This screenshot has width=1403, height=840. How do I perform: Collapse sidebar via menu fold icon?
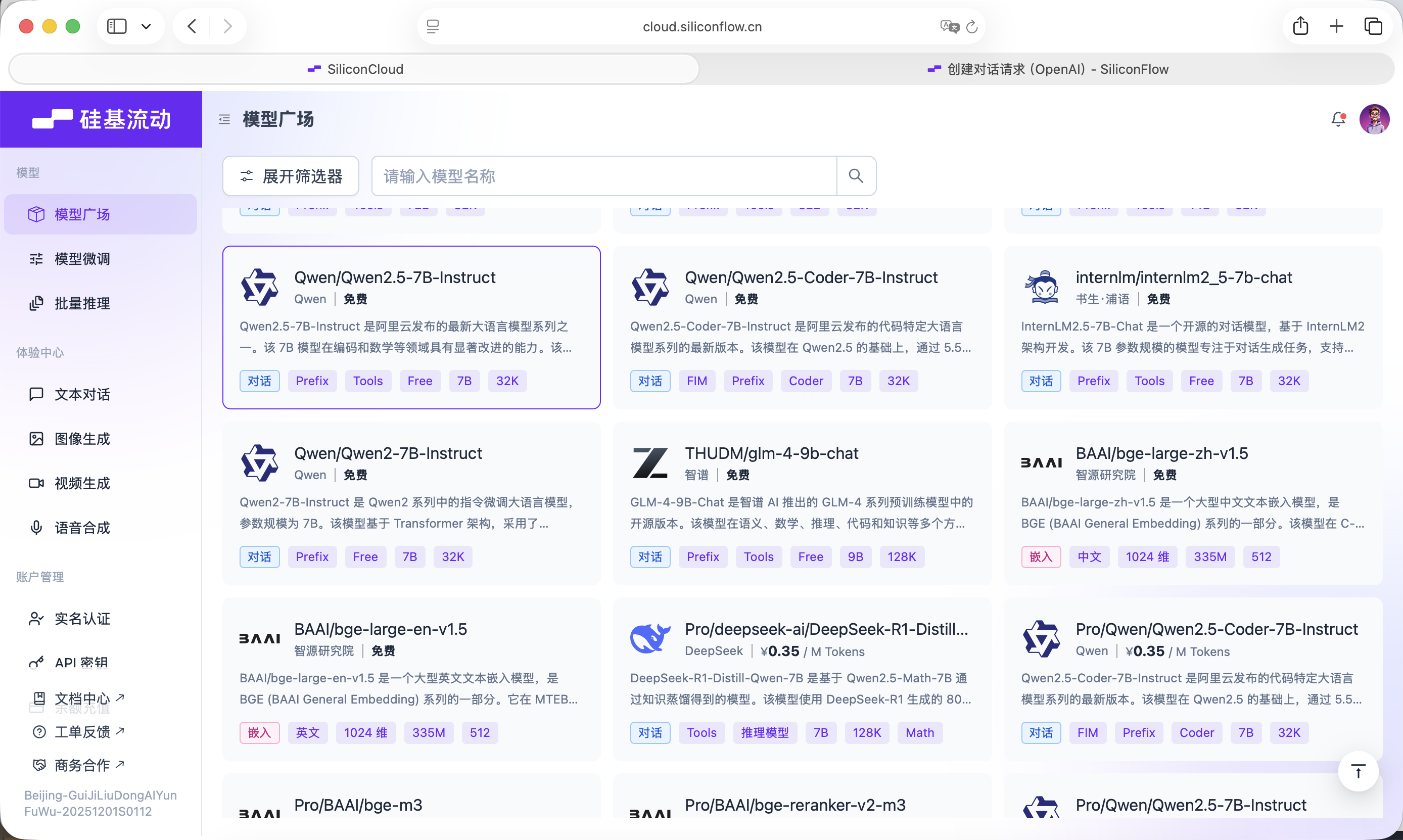[x=225, y=119]
